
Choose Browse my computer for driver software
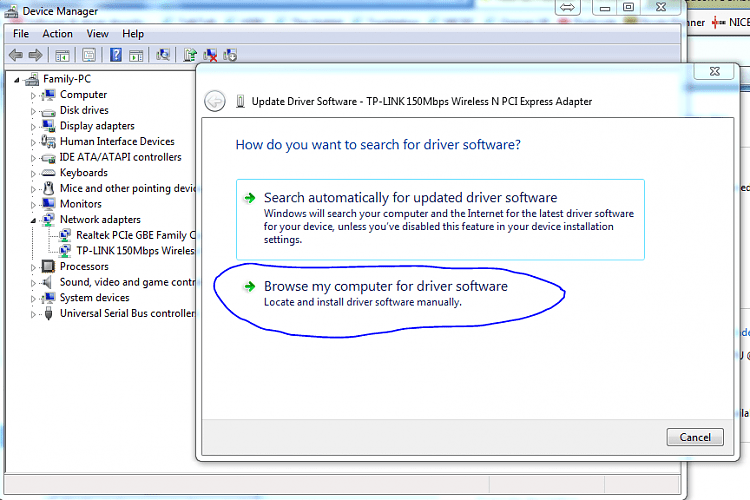[386, 293]
